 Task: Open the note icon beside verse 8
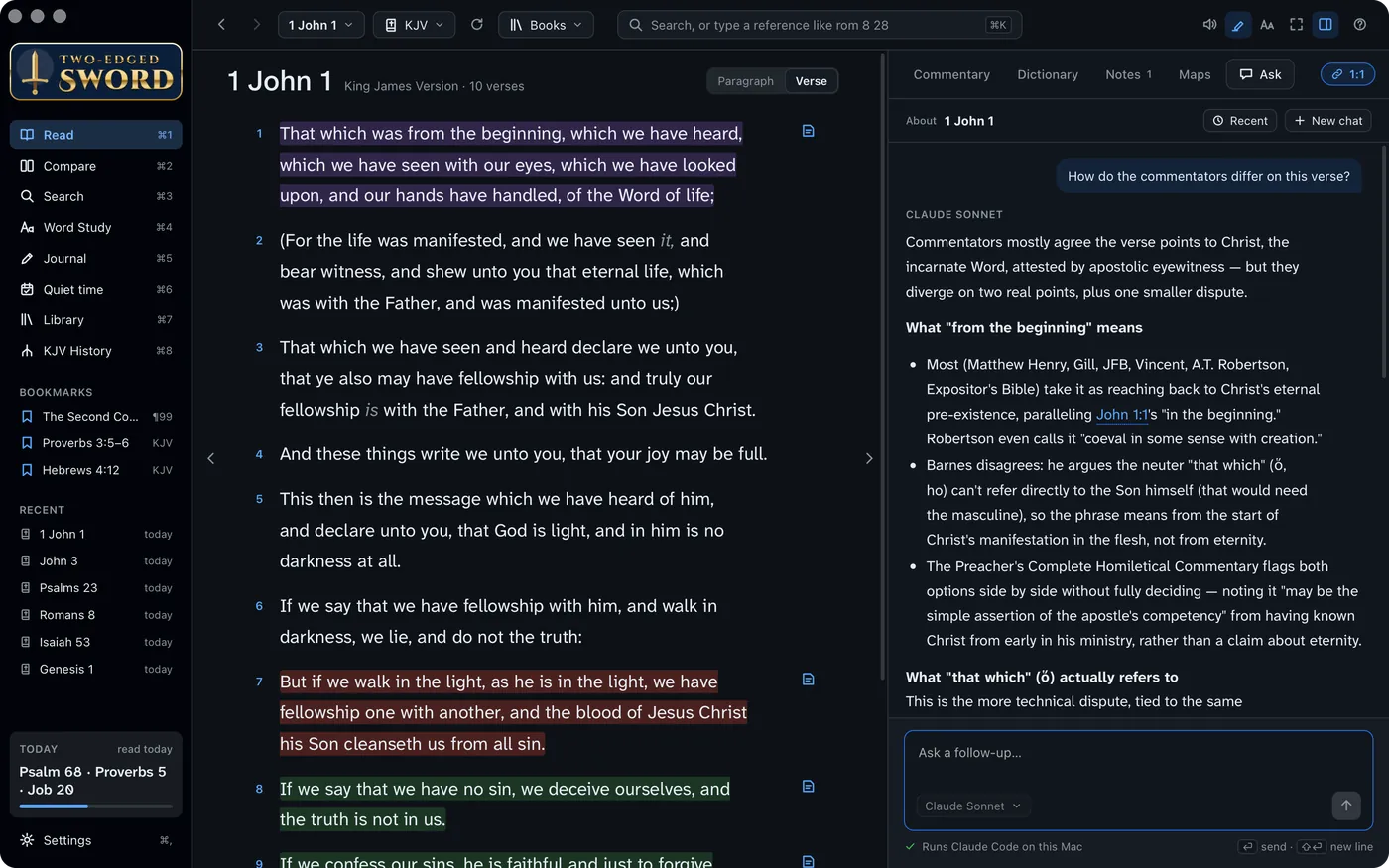click(x=809, y=787)
